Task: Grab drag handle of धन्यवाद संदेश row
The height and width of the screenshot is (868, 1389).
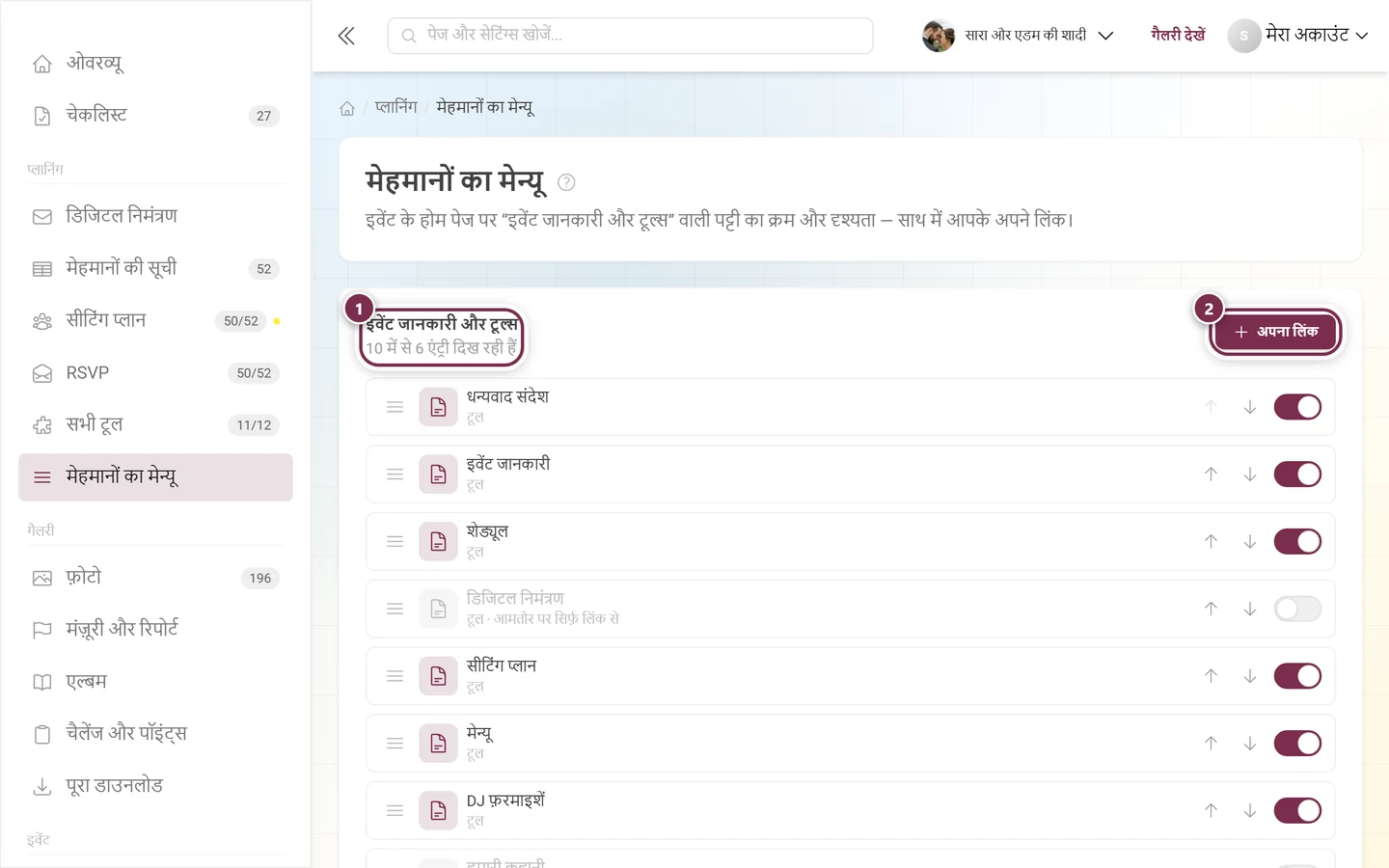Action: click(x=395, y=407)
